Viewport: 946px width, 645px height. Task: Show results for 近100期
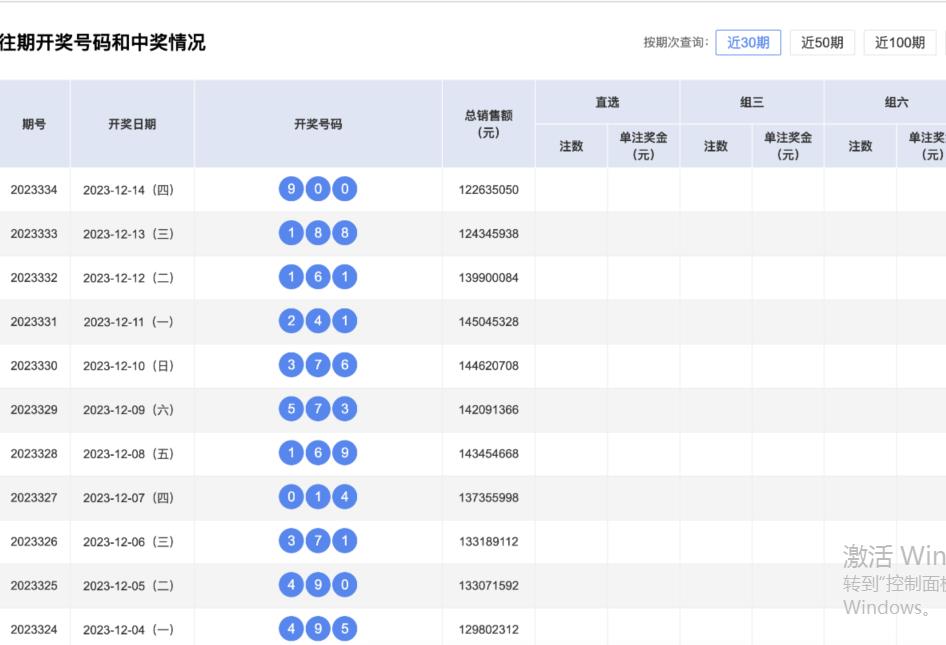pyautogui.click(x=900, y=42)
